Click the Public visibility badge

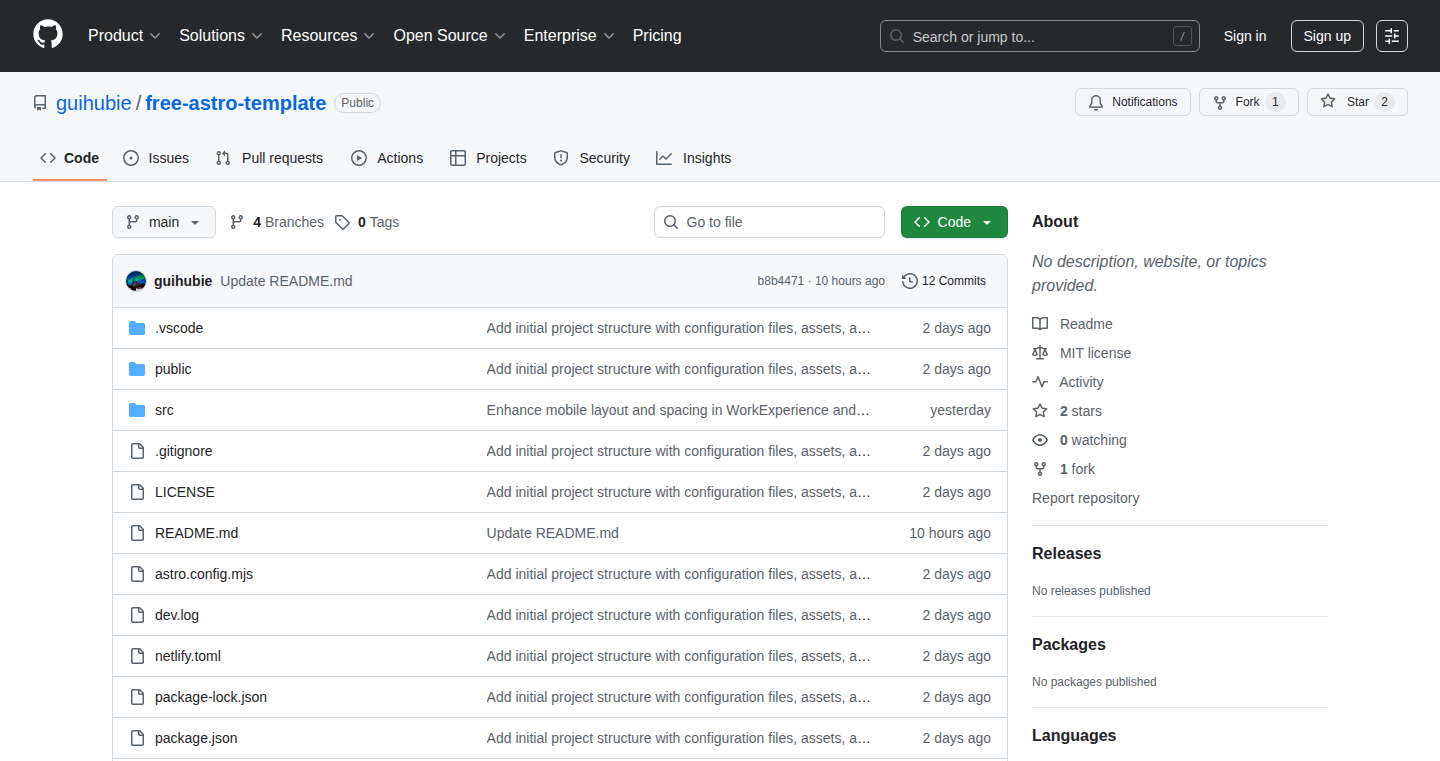[x=357, y=103]
